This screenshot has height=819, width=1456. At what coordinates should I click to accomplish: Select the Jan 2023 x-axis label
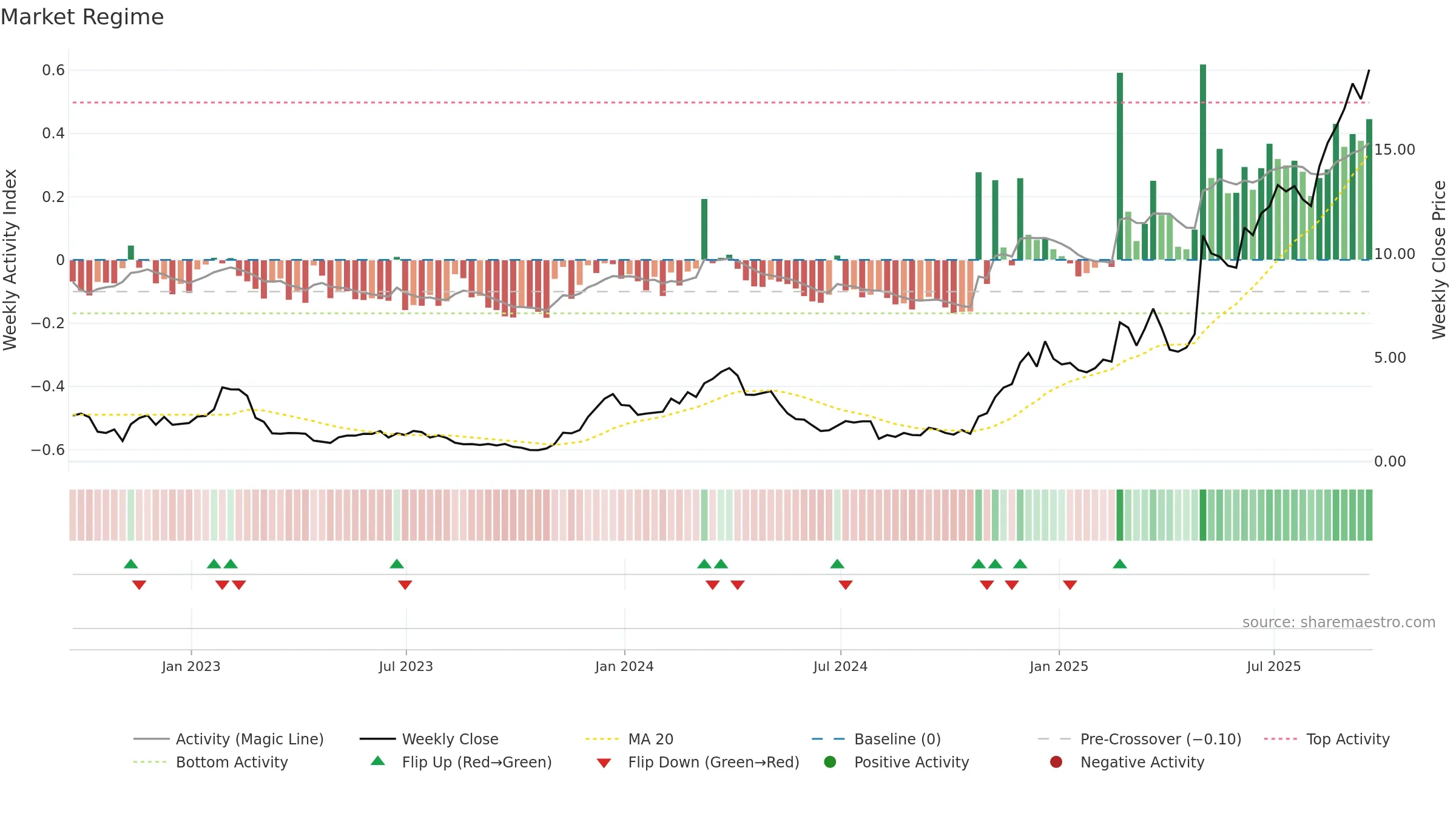(191, 666)
